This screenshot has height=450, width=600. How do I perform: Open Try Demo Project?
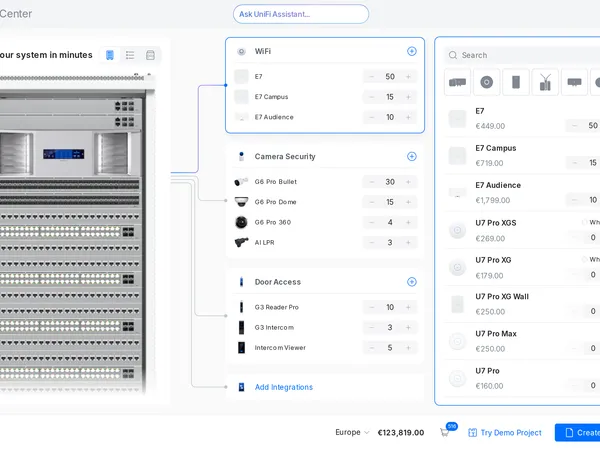505,433
